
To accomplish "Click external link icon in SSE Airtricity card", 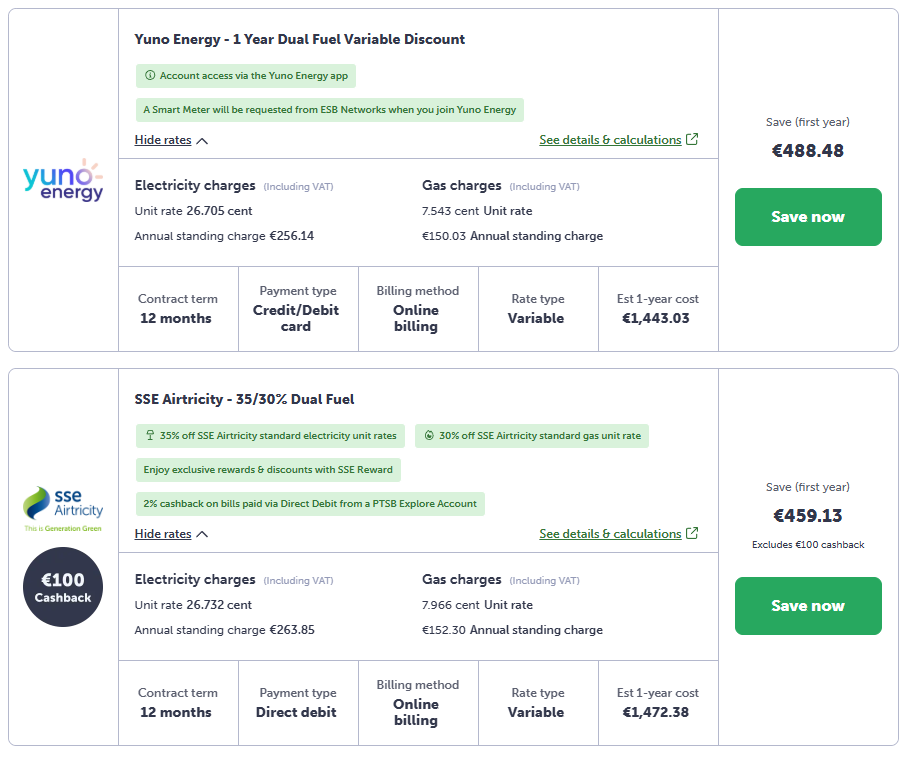I will tap(692, 534).
